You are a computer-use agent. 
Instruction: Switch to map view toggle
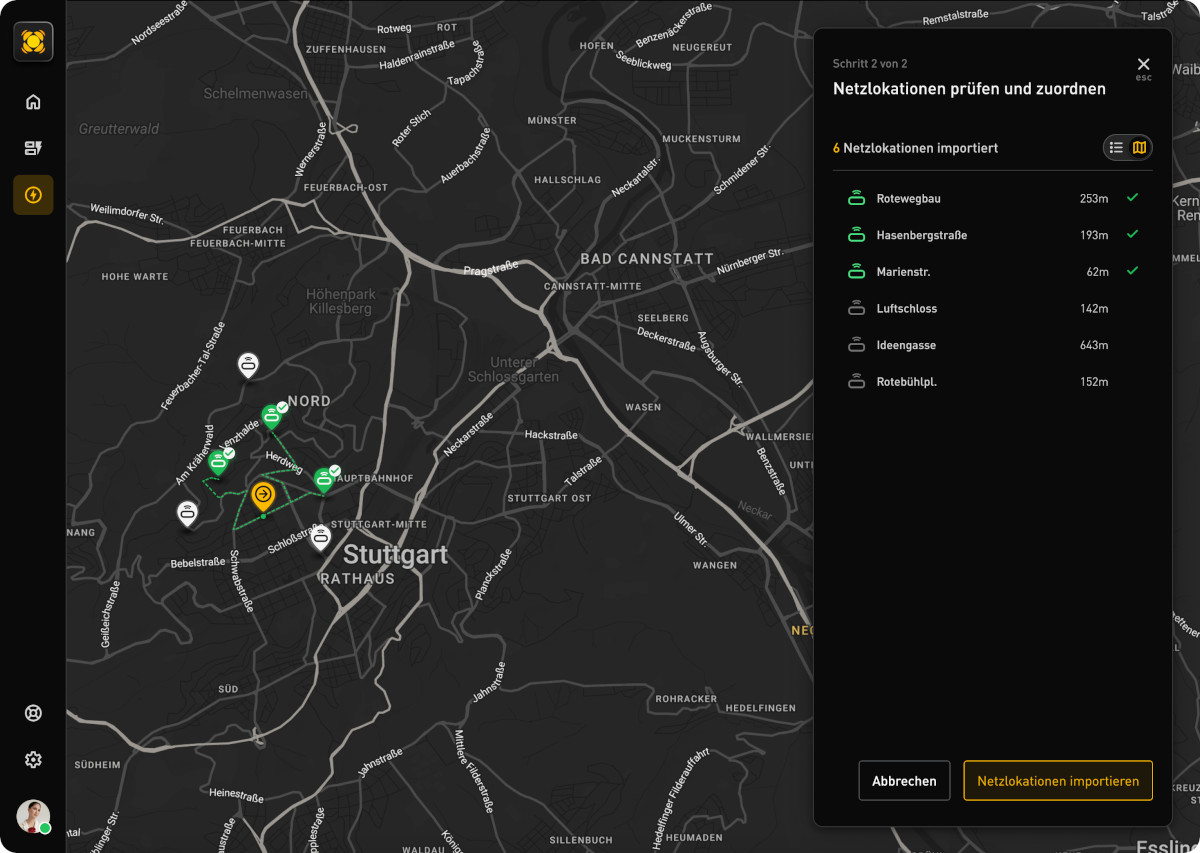pos(1139,148)
